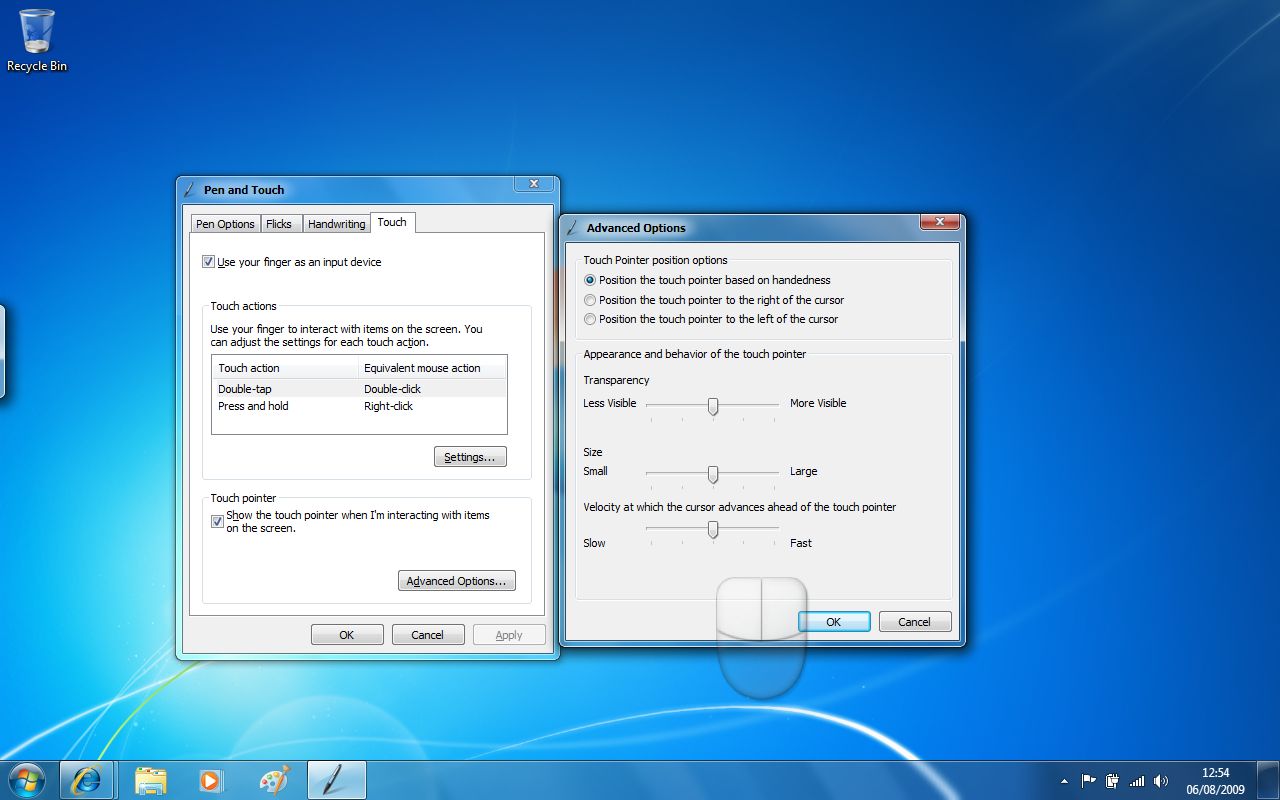Click the 'Double-click' mouse action cell
The height and width of the screenshot is (800, 1280).
392,389
